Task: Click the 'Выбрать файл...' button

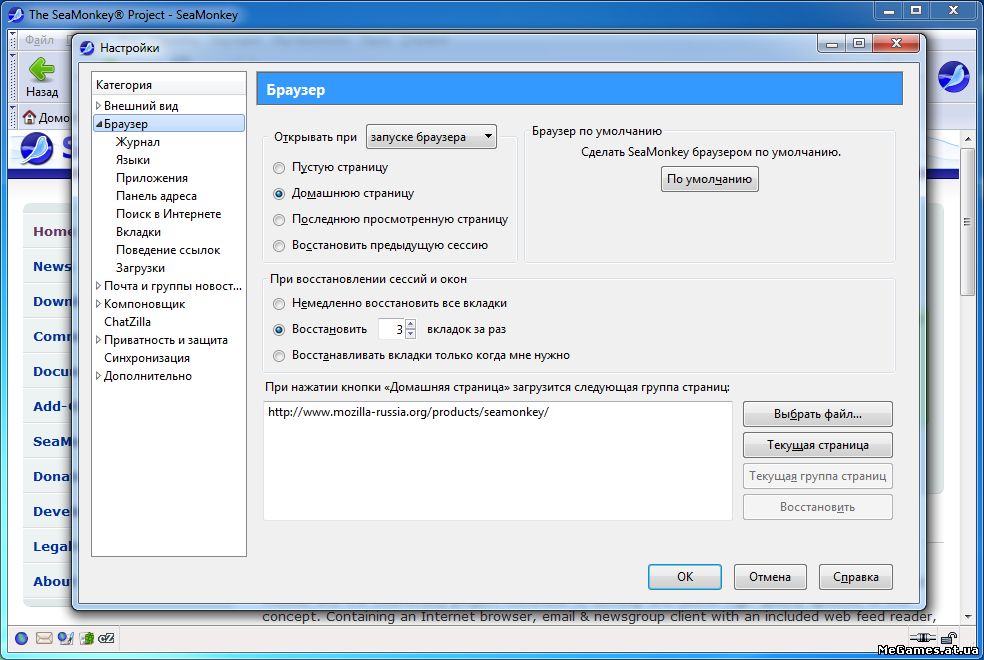Action: pyautogui.click(x=818, y=414)
